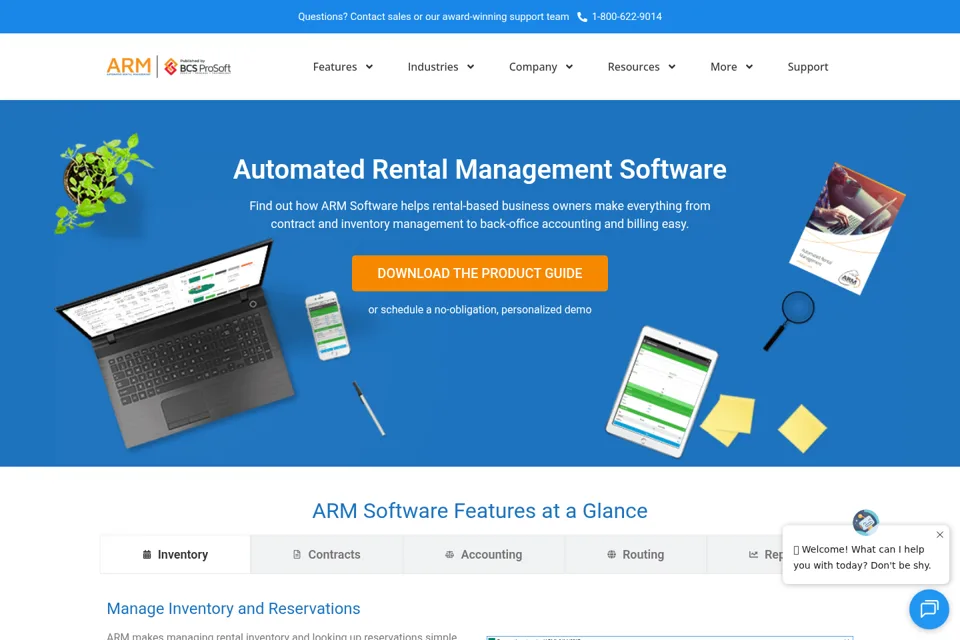This screenshot has height=640, width=960.
Task: Switch to the Routing tab
Action: 636,554
